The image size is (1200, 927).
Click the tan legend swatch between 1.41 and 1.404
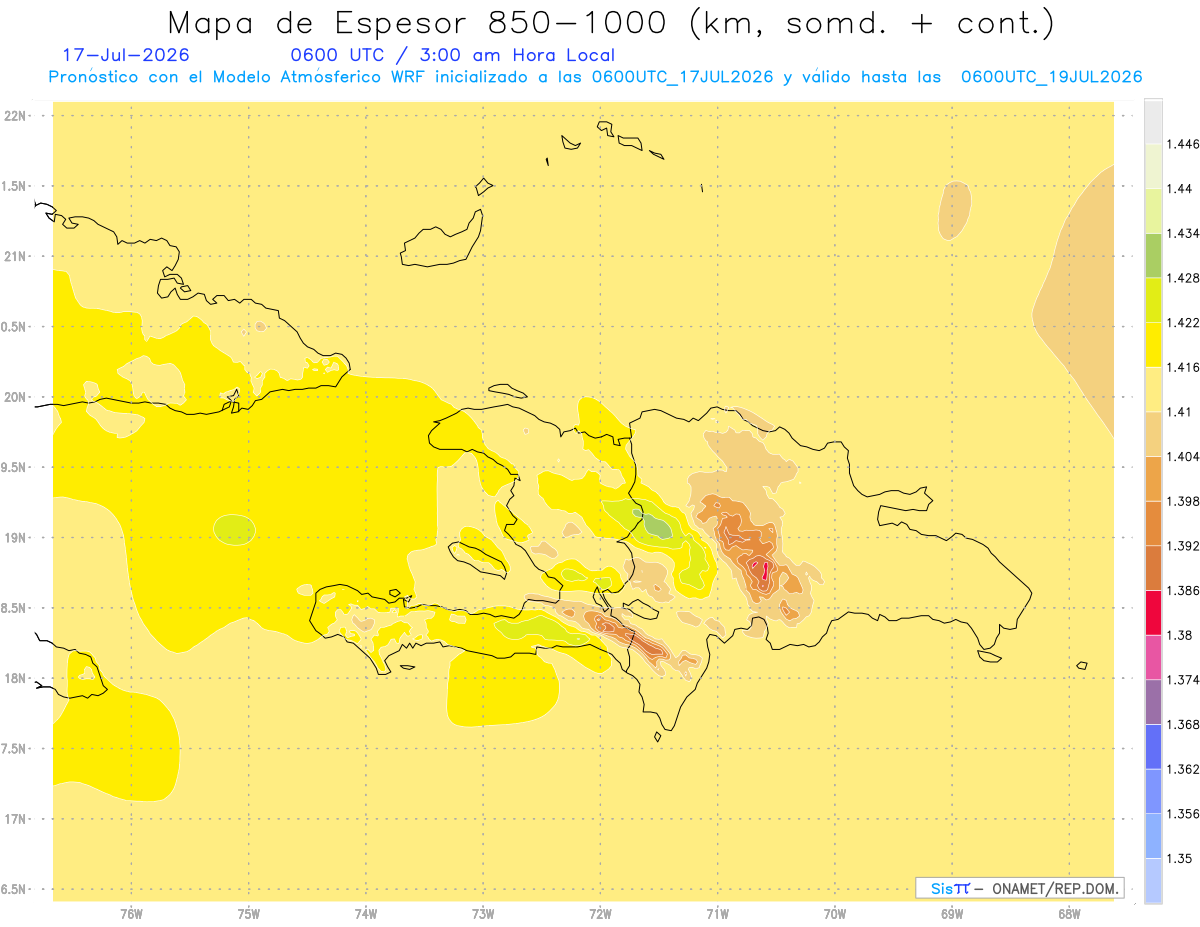[x=1153, y=434]
